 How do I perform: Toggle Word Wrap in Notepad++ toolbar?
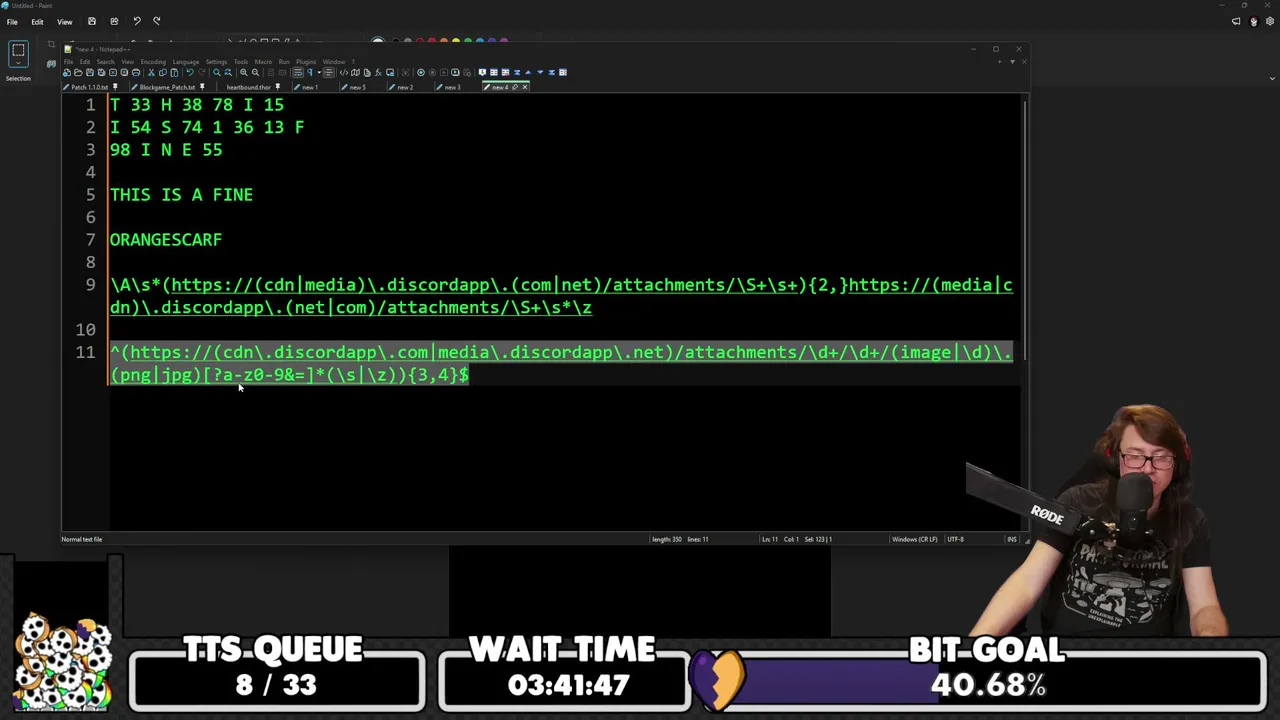(x=297, y=72)
